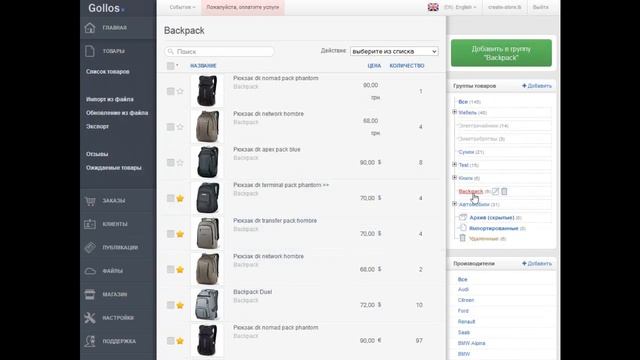Screen dimensions: 640x360
Task: Check the 90,00 грн nomad pack phantom row
Action: tap(171, 91)
